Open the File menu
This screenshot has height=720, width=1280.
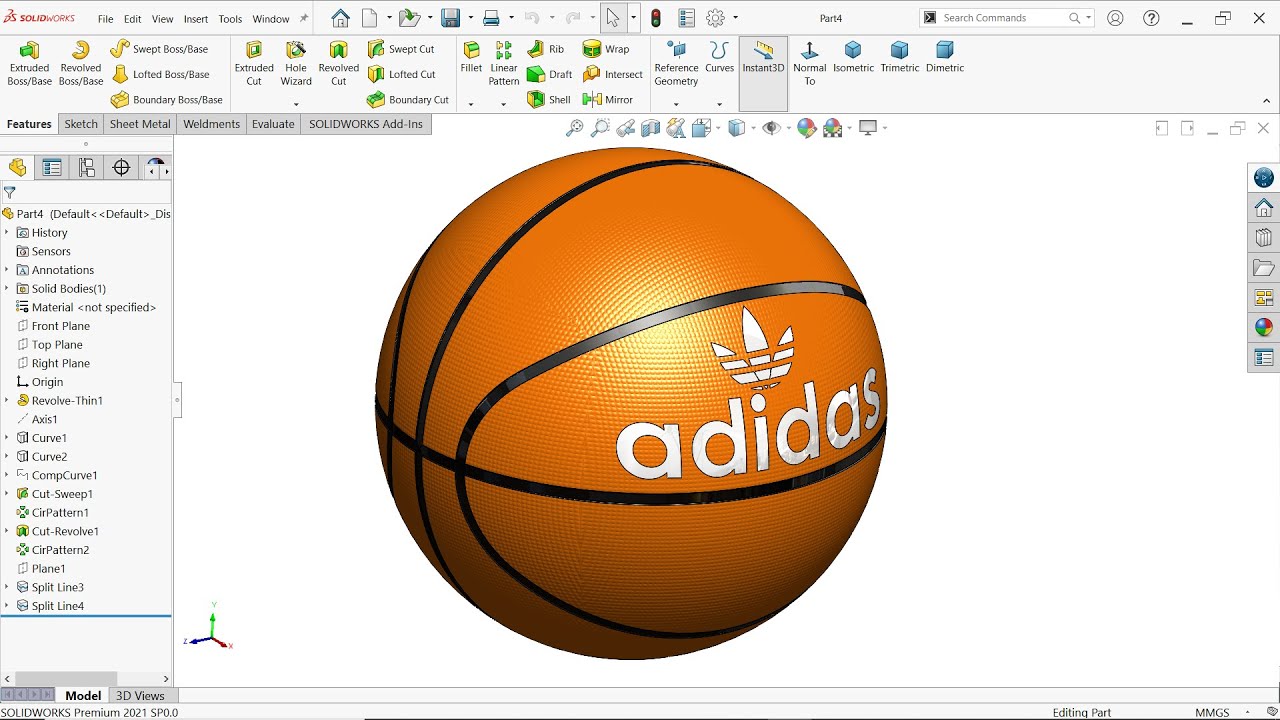105,19
